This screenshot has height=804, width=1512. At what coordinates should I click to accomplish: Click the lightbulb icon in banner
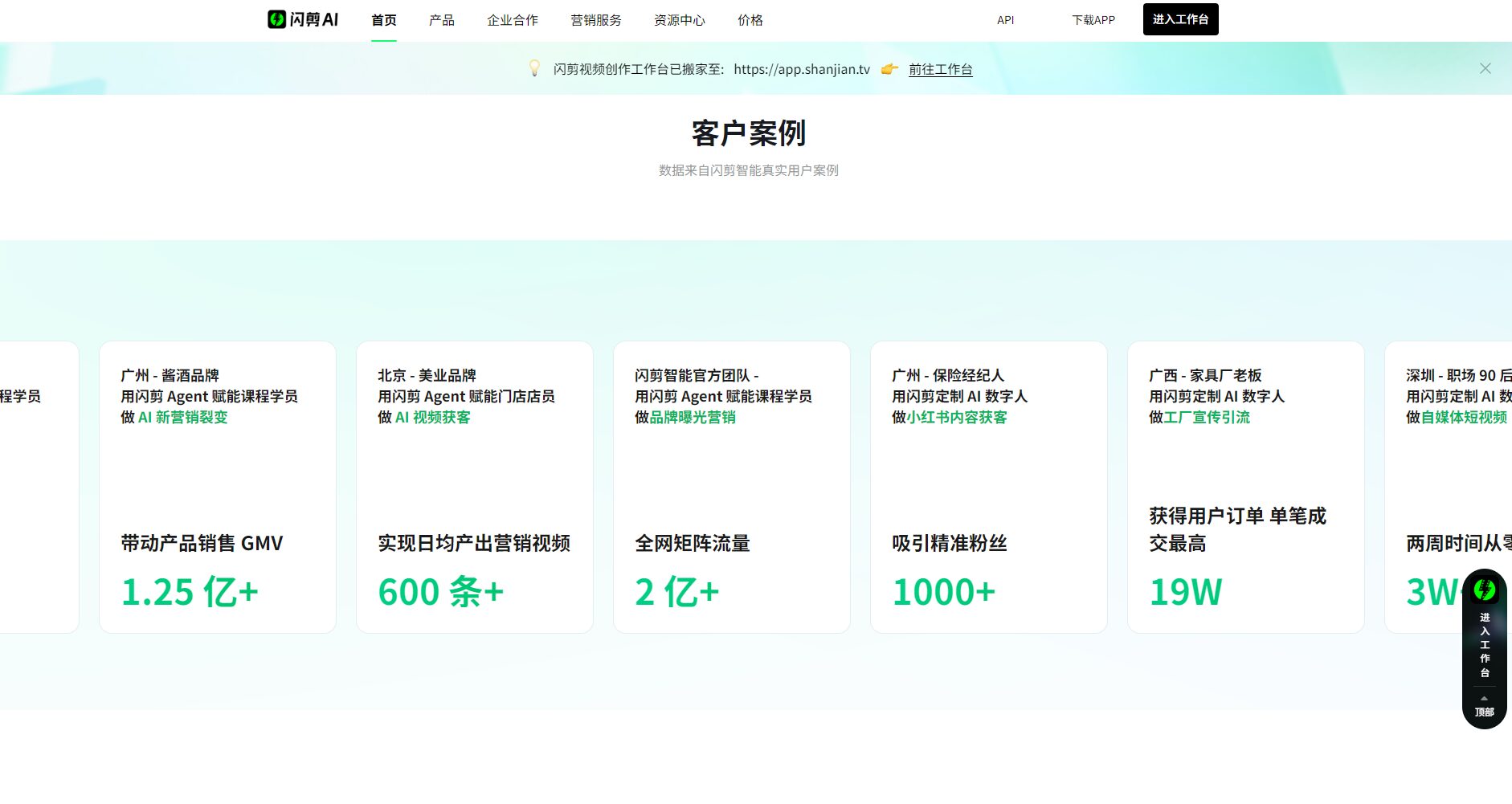[x=534, y=68]
